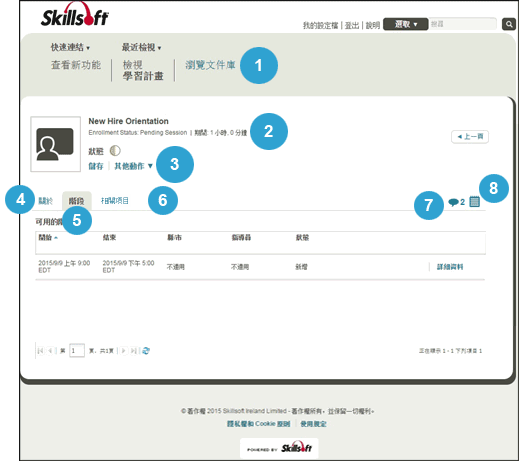
Task: Open the comments bubble showing 2
Action: tap(456, 202)
